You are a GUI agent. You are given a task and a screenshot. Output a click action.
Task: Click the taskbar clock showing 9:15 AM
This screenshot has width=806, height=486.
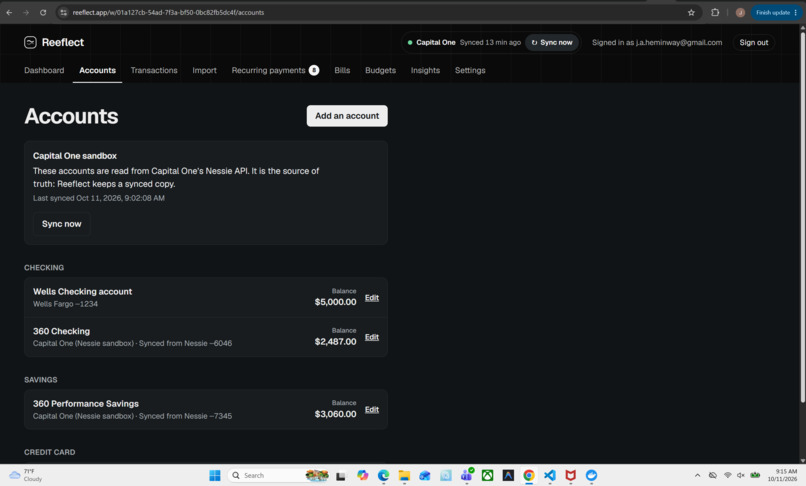click(782, 475)
